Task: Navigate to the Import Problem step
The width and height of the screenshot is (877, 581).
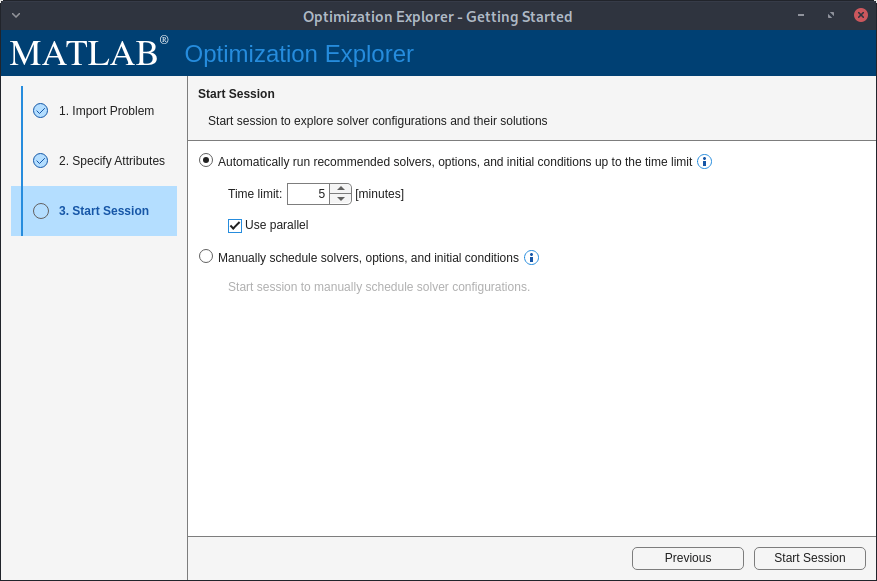Action: coord(105,110)
